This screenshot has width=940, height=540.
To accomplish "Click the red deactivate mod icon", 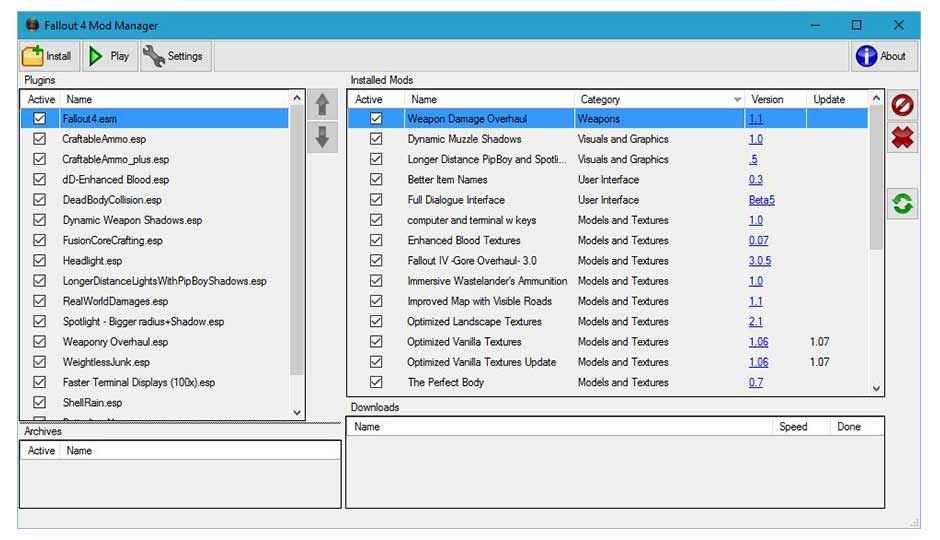I will (x=902, y=105).
